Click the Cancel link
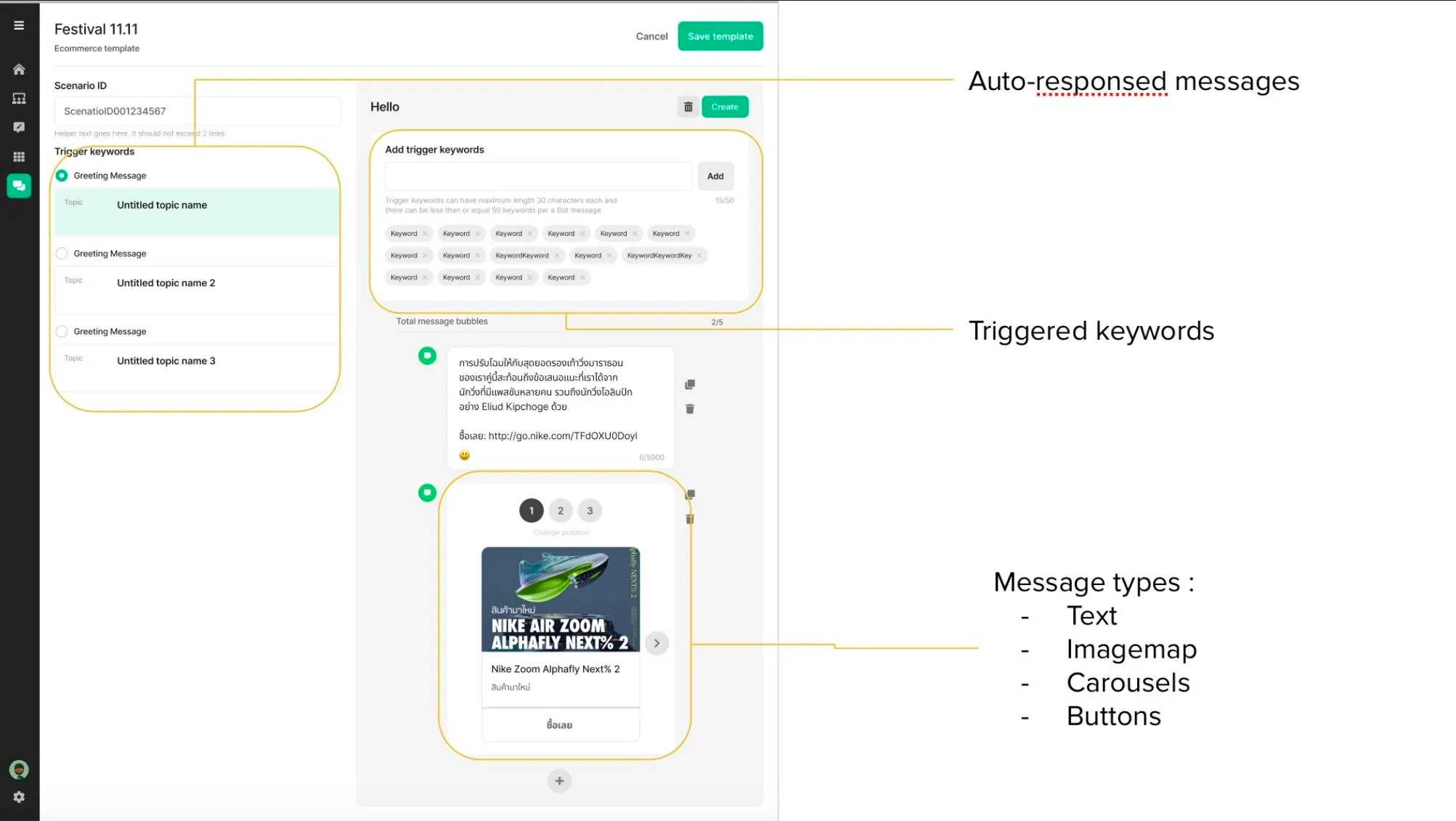This screenshot has width=1456, height=821. click(x=651, y=36)
